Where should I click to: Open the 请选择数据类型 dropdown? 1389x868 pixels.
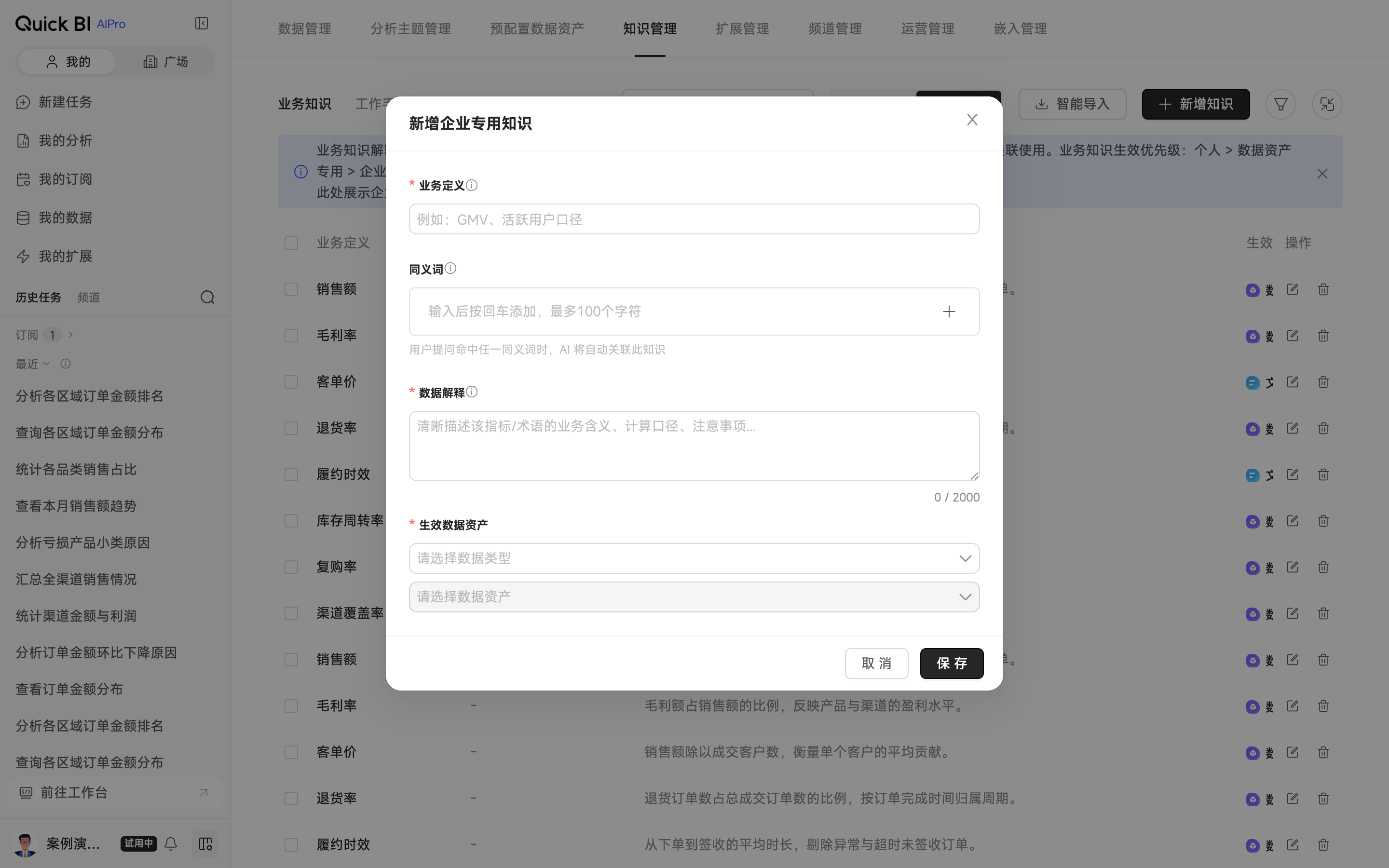tap(694, 558)
